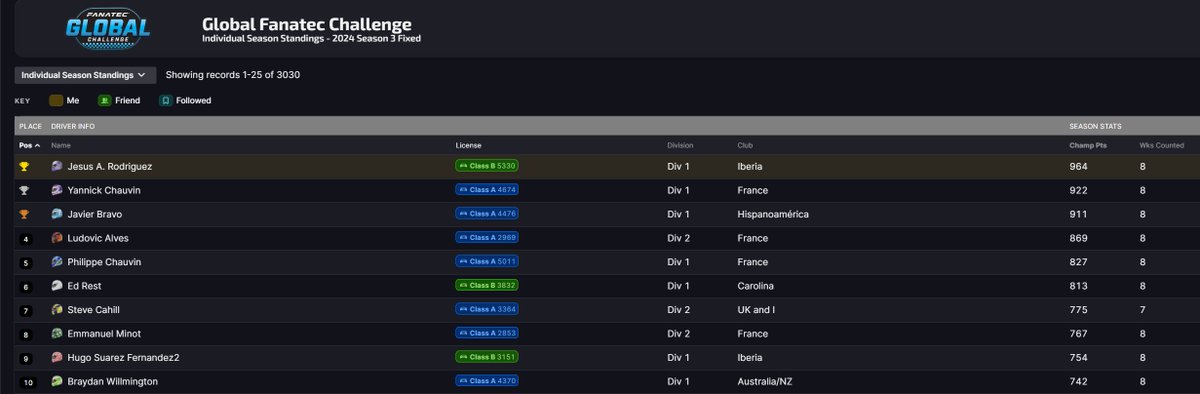
Task: Click the Class A 3364 license badge
Action: click(x=487, y=310)
